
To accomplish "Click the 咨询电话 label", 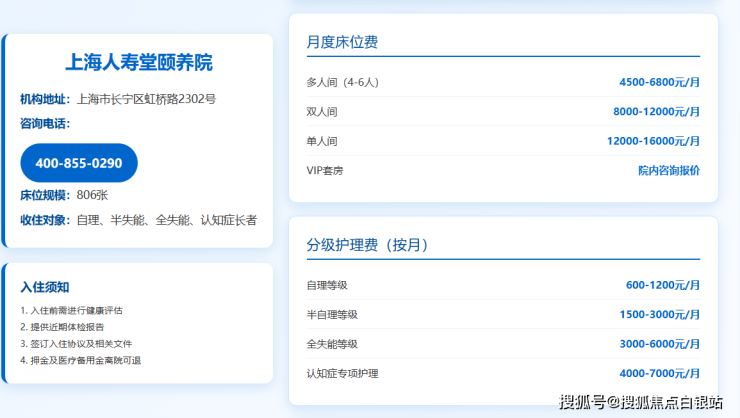I will [45, 124].
